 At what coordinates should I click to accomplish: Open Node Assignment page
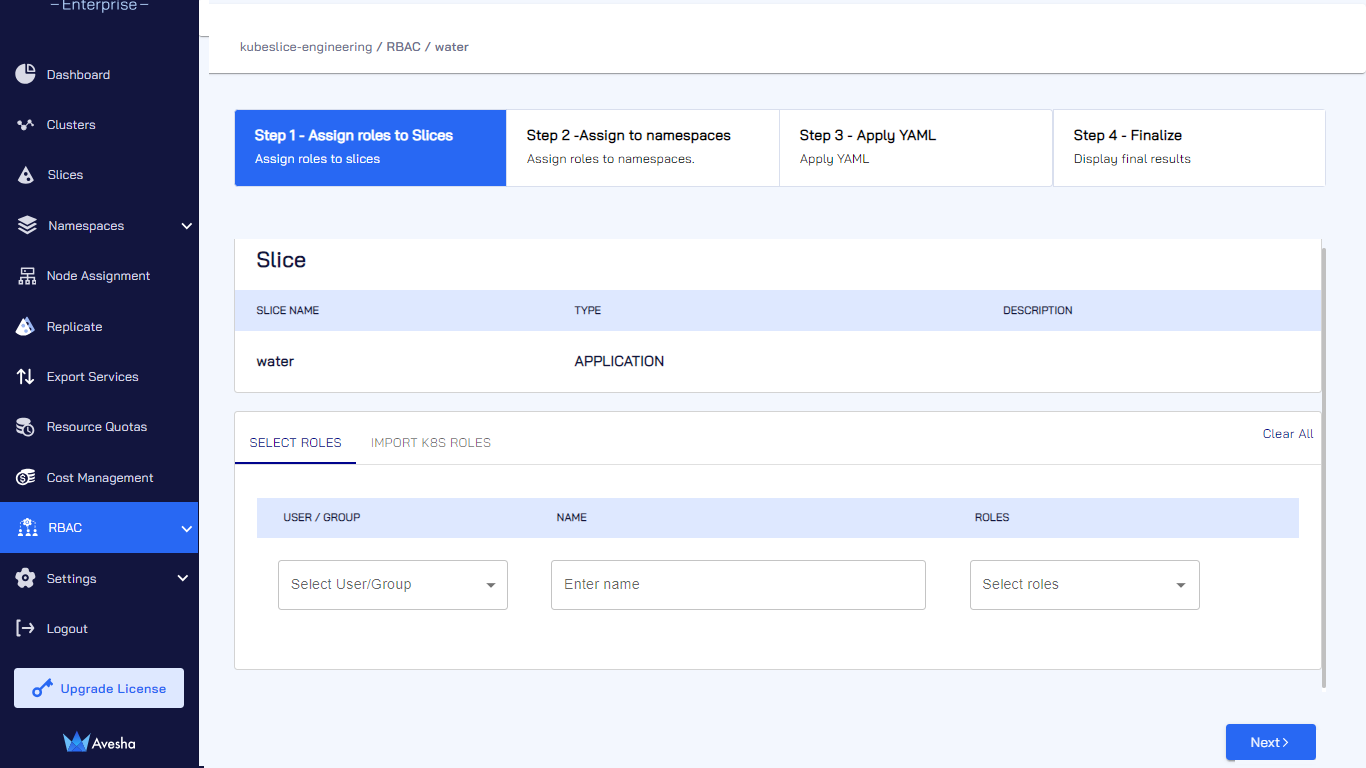(99, 276)
